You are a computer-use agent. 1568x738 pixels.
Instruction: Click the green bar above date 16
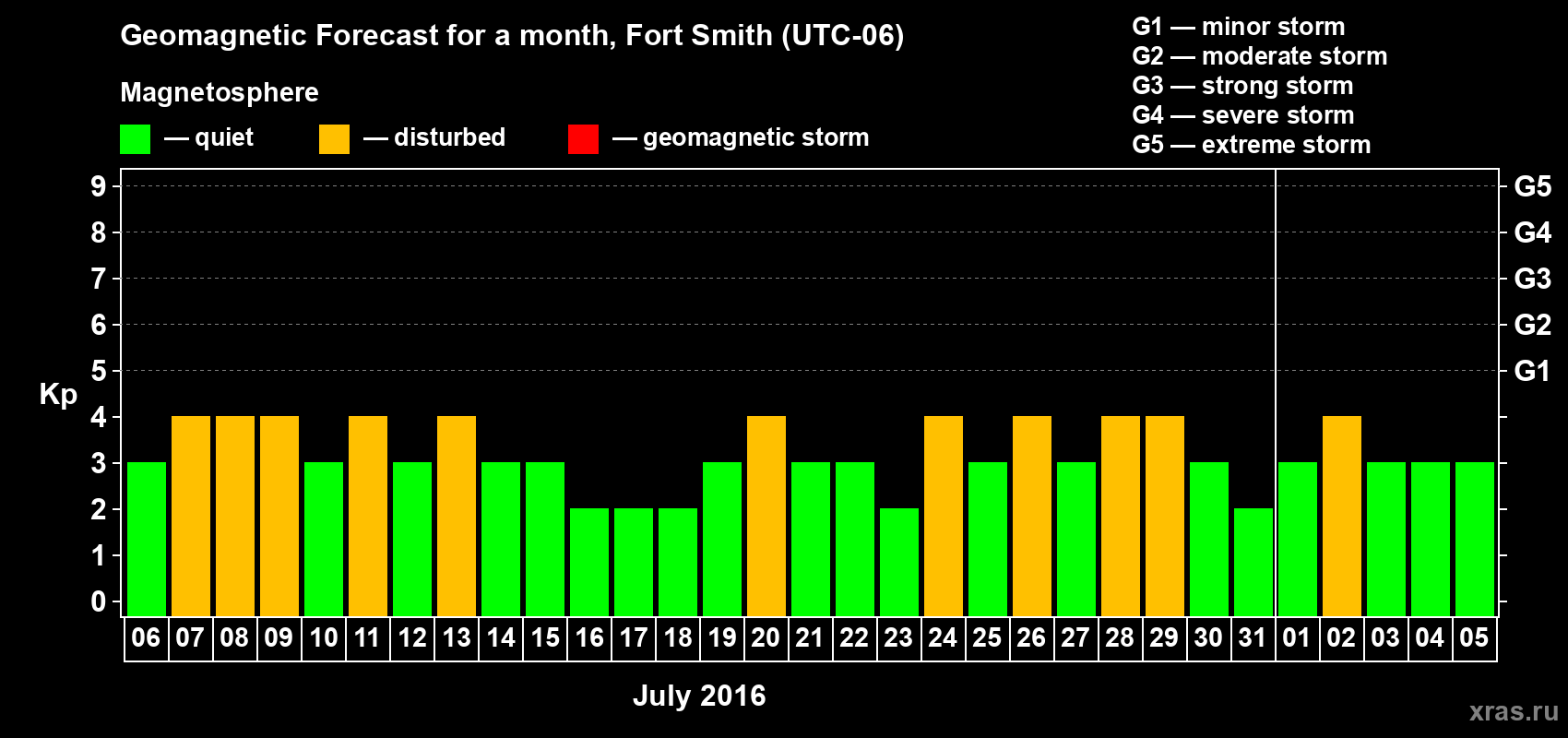point(589,563)
